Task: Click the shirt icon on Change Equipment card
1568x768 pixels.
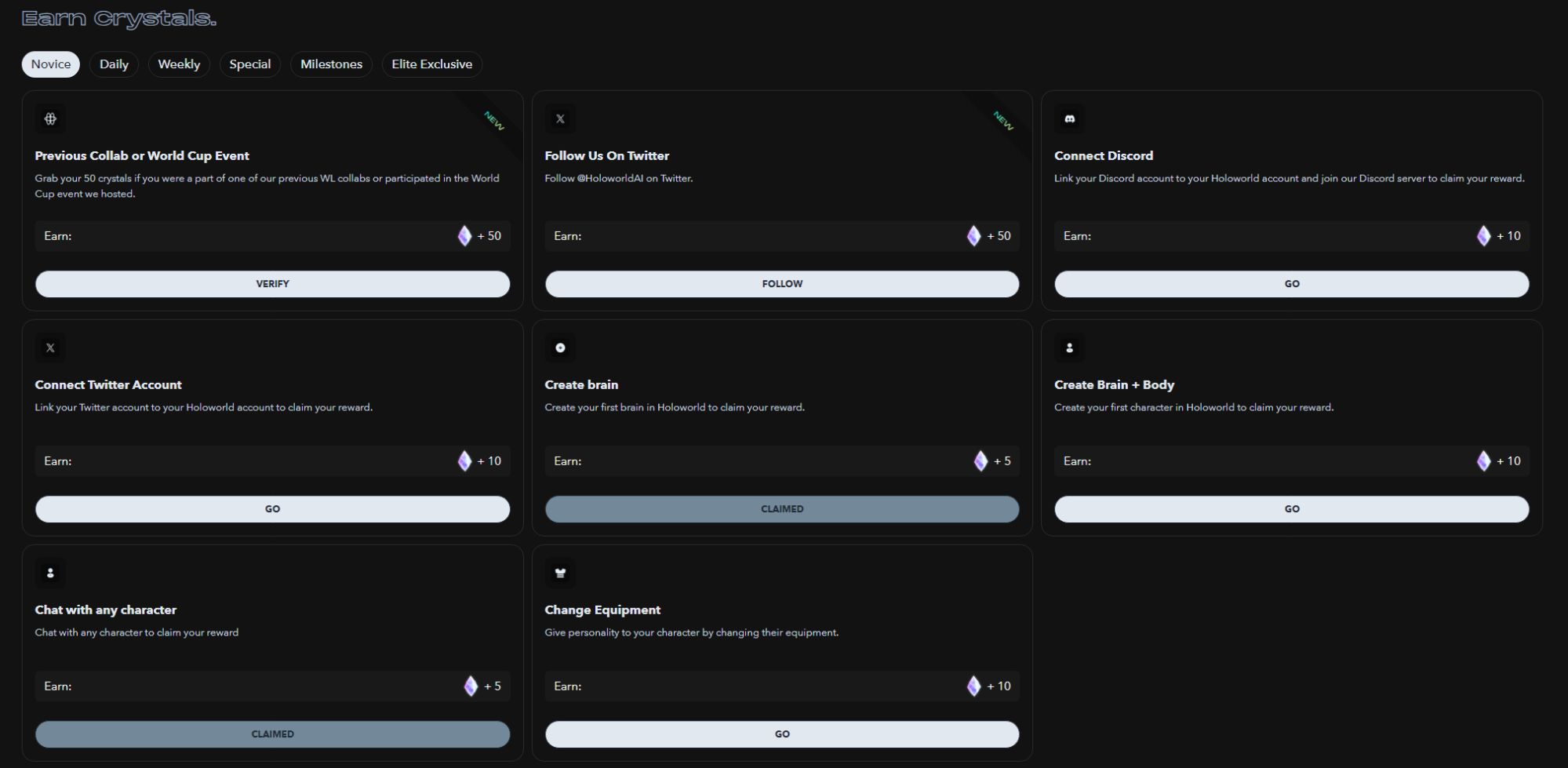Action: click(560, 573)
